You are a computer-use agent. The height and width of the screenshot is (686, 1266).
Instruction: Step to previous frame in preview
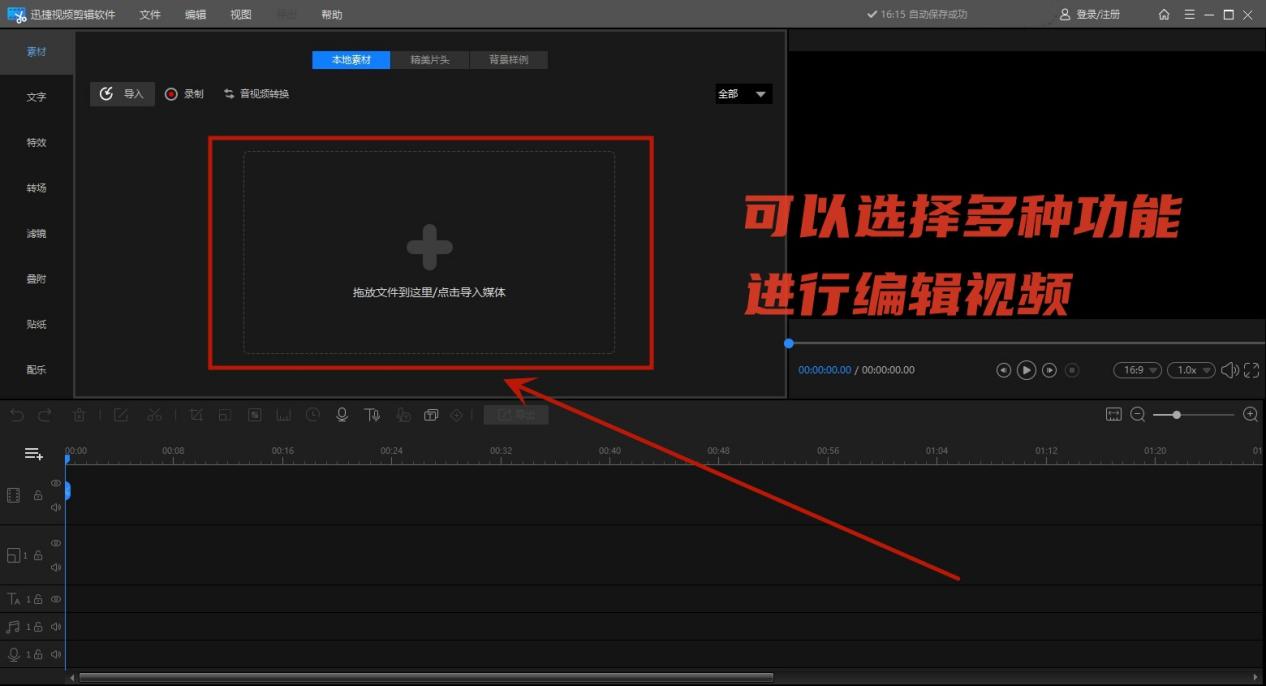[x=1004, y=370]
